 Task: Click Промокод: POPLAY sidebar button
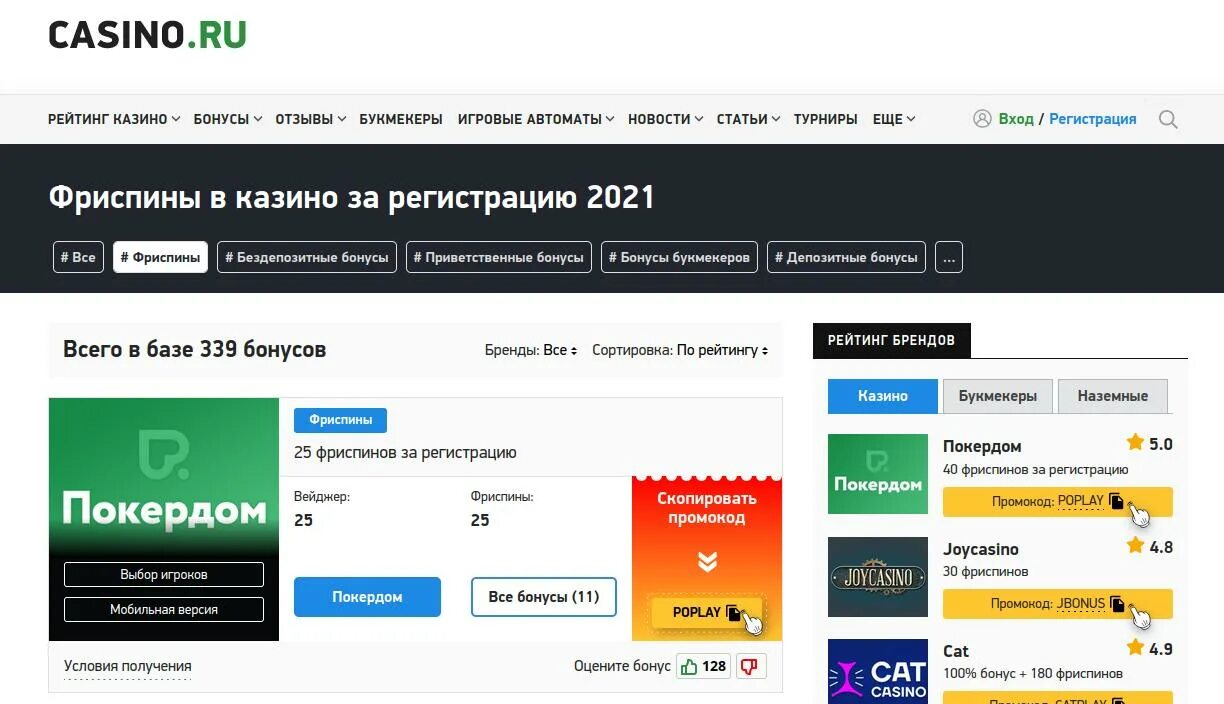[x=1058, y=502]
